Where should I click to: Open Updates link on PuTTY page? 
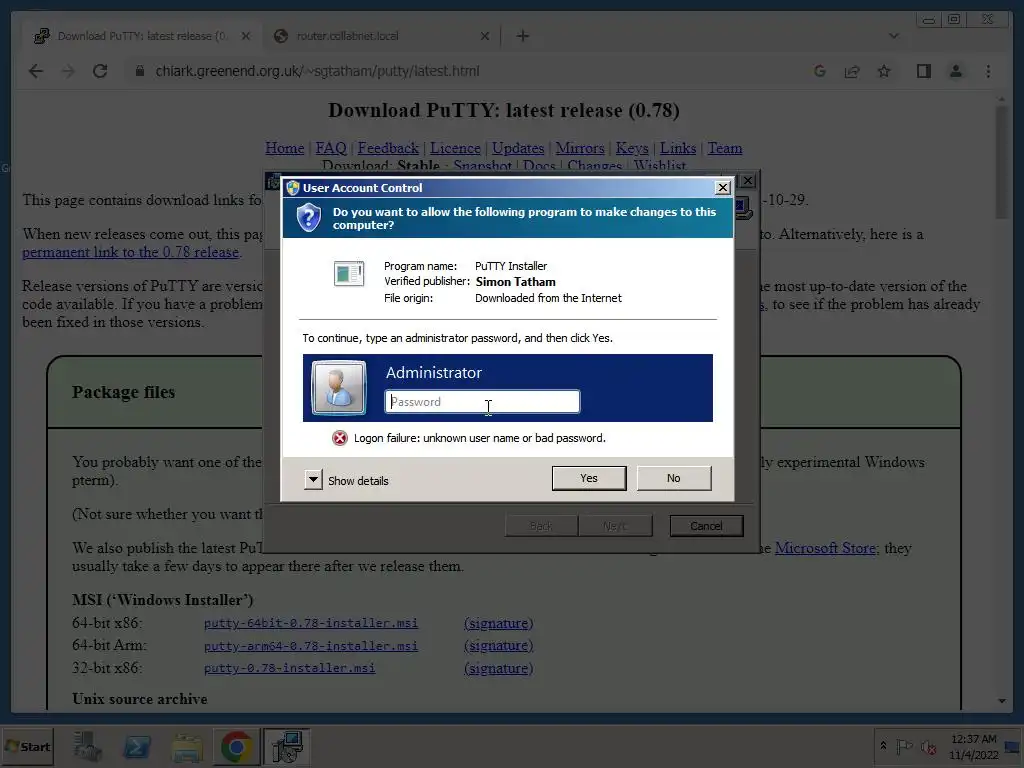[518, 148]
